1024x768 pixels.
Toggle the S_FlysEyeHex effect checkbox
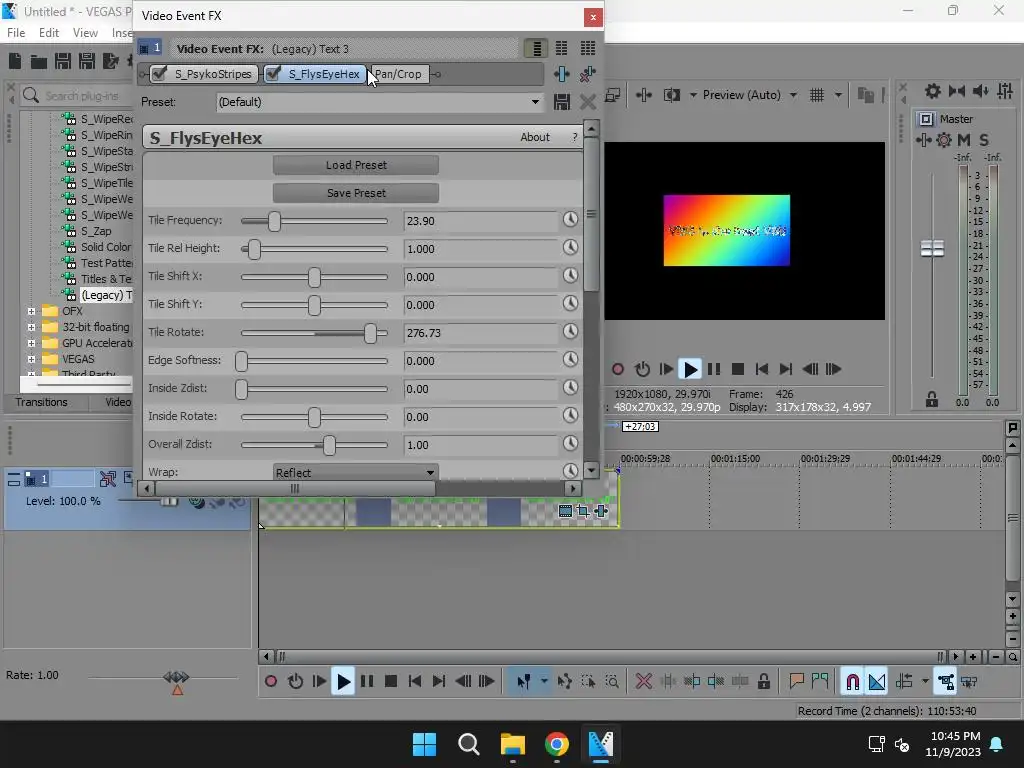(x=273, y=74)
